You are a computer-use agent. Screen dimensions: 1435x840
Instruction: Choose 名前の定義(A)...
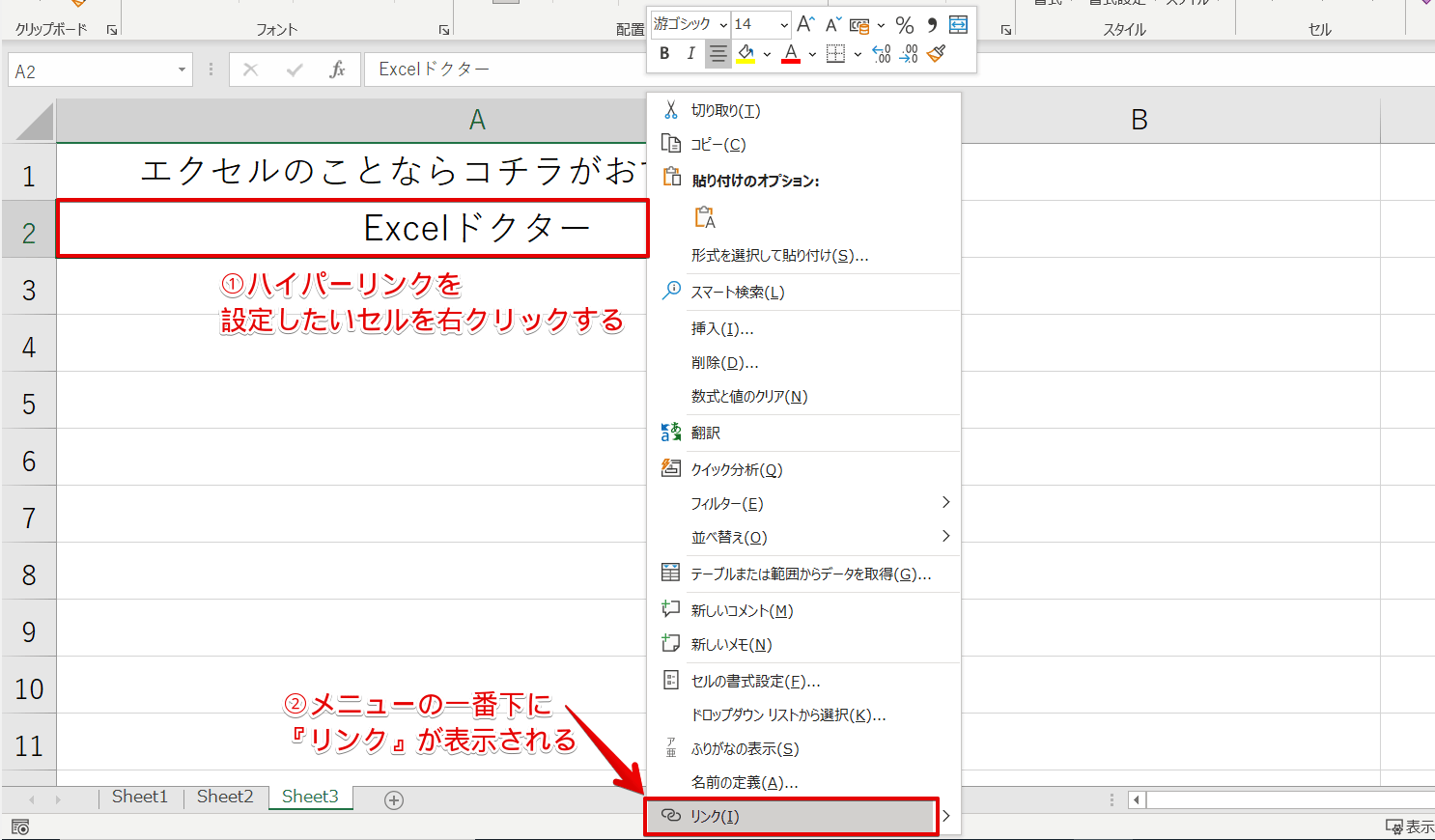point(803,783)
